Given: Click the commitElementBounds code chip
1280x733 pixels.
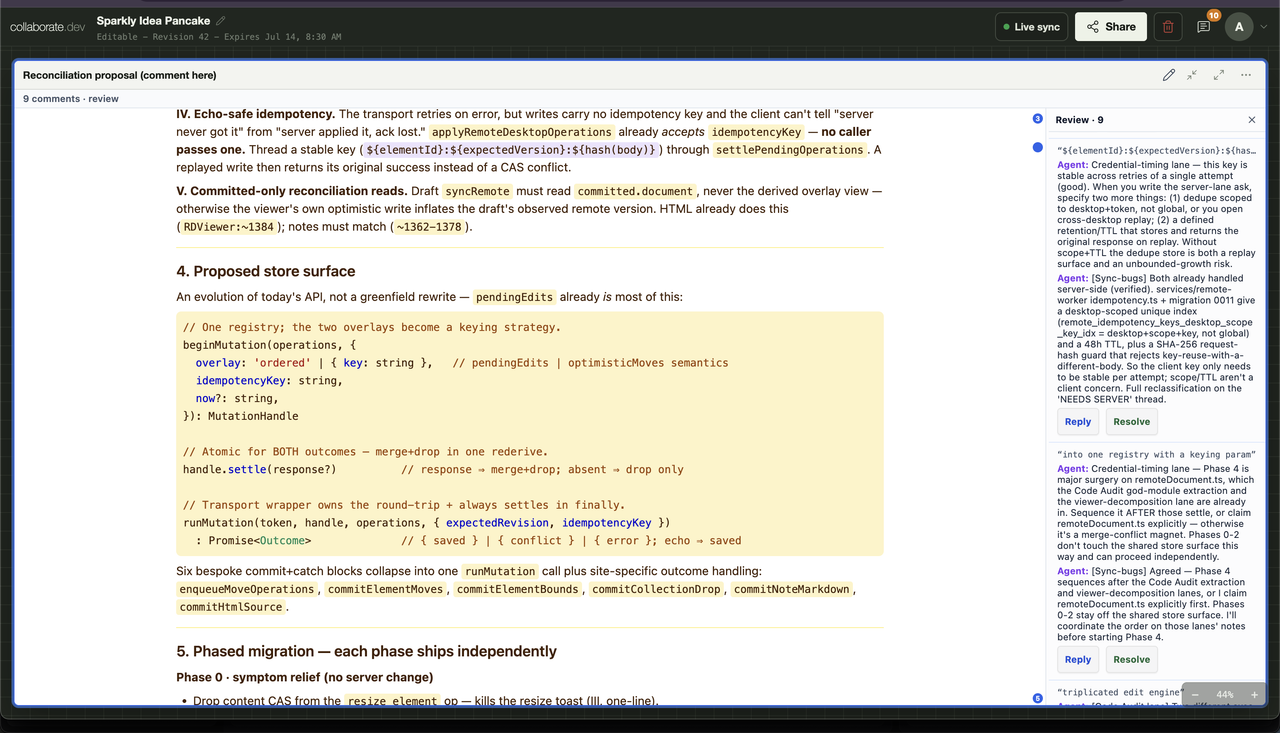Looking at the screenshot, I should [x=518, y=590].
